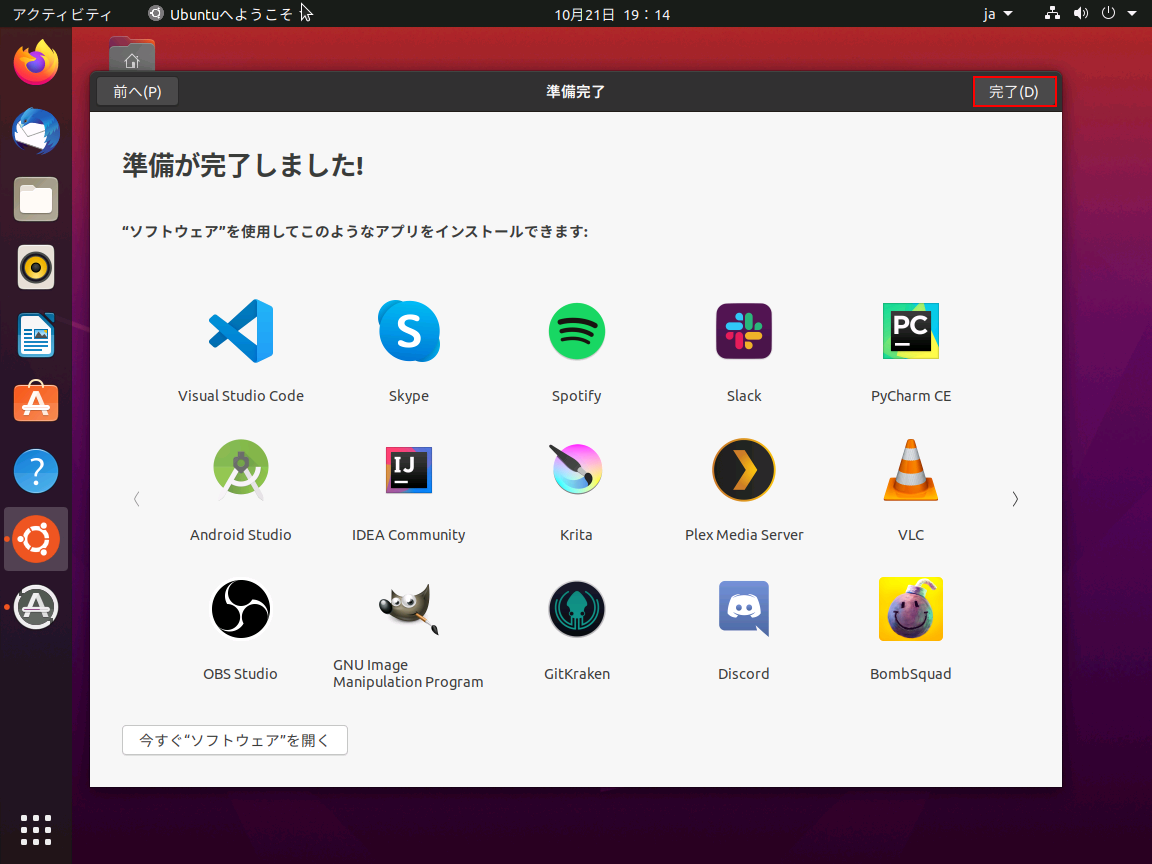Open the Files manager in the dock
This screenshot has width=1152, height=864.
[x=36, y=199]
